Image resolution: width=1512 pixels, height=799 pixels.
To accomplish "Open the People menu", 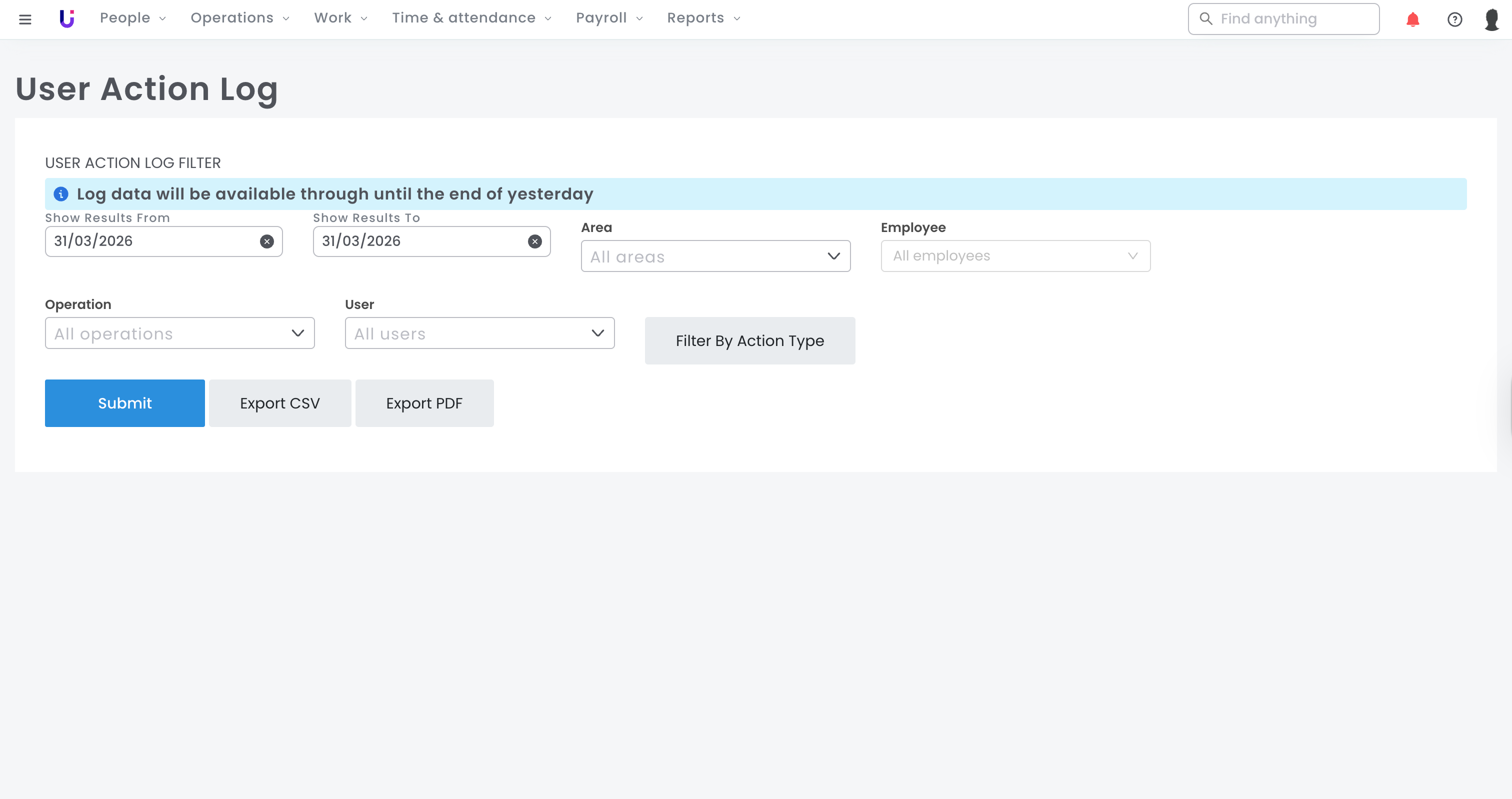I will click(x=132, y=18).
